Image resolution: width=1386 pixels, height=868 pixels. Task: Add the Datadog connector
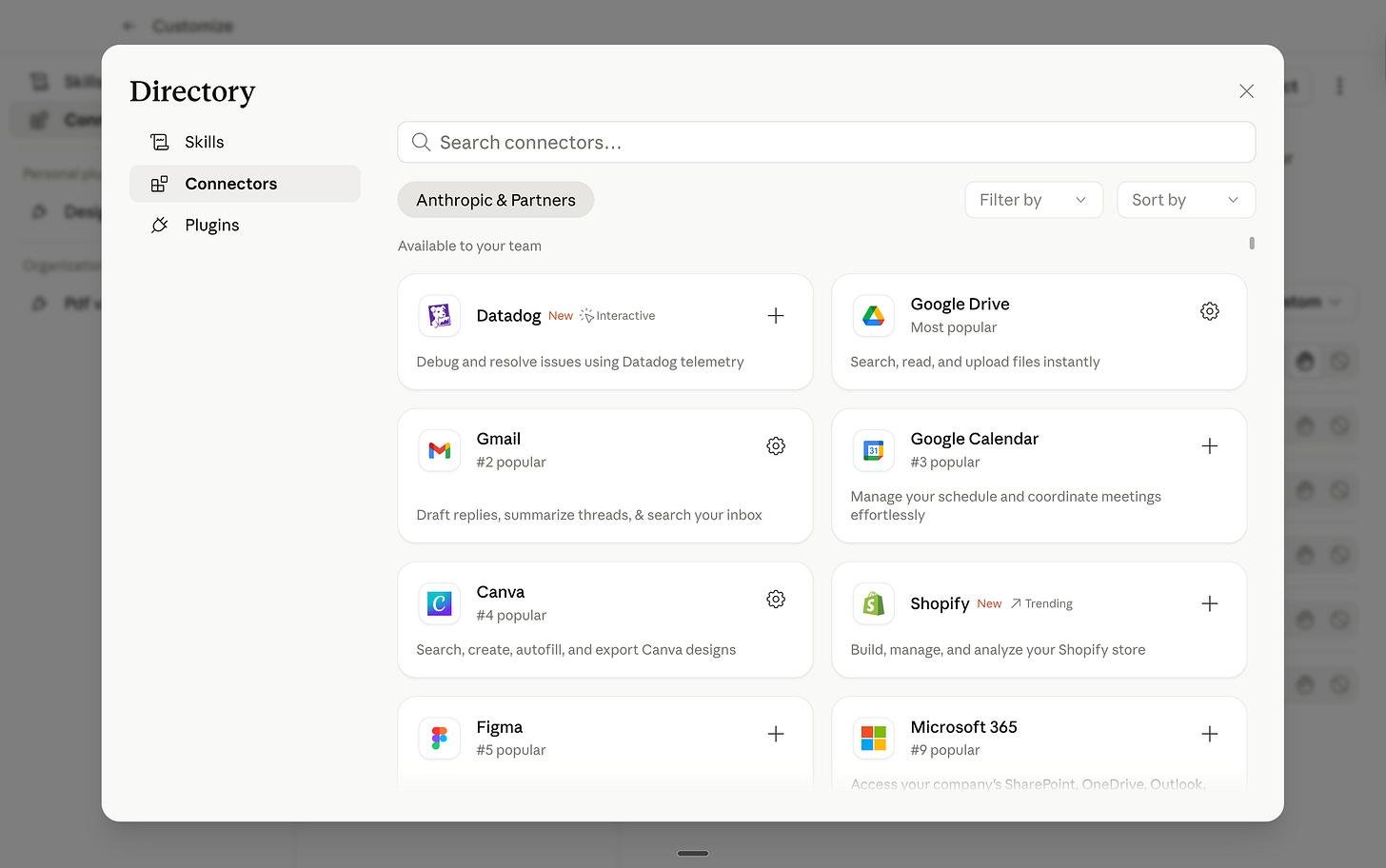tap(776, 316)
